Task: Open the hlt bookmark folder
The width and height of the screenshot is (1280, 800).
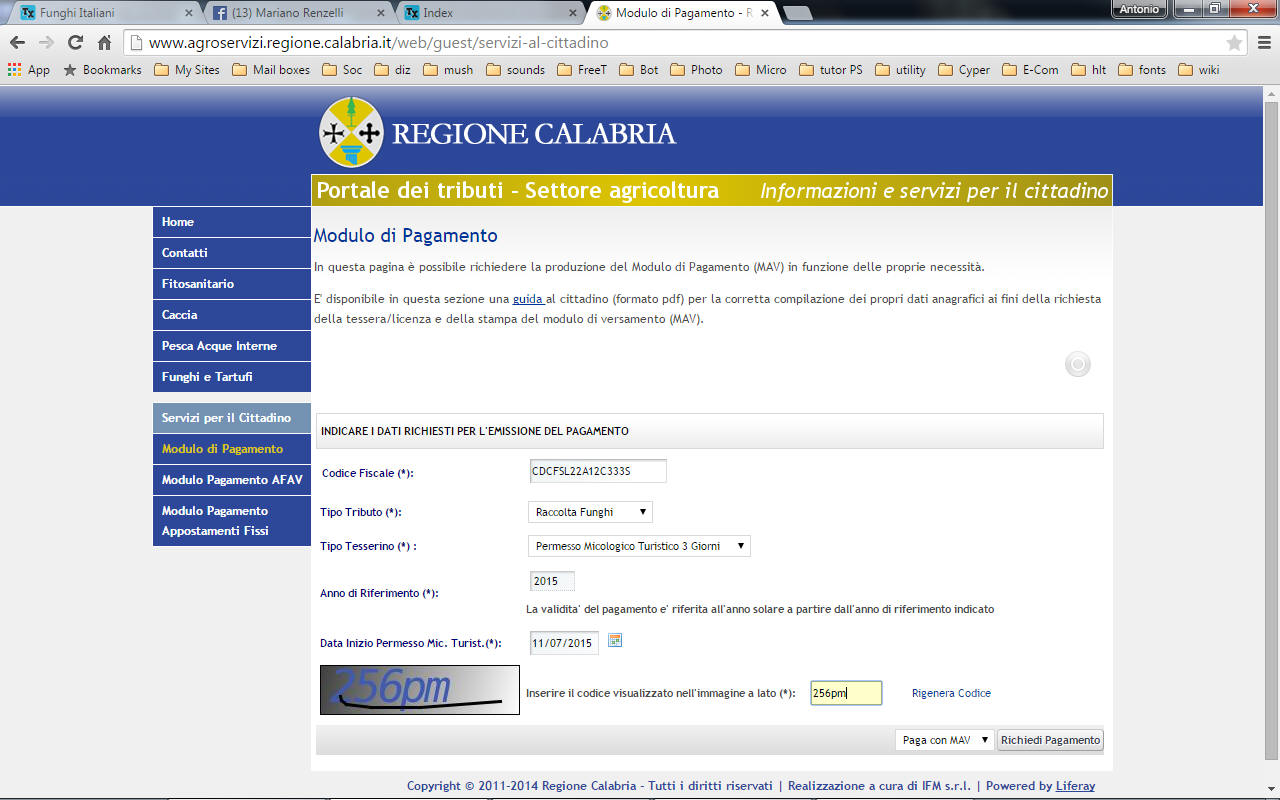Action: point(1088,70)
